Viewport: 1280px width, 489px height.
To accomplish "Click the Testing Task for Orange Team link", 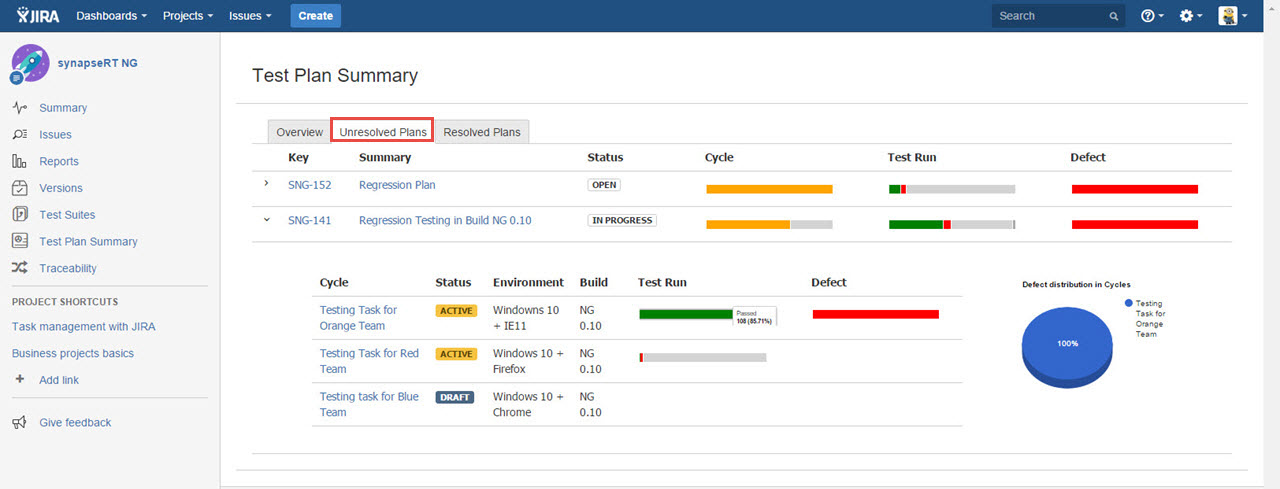I will [x=358, y=318].
